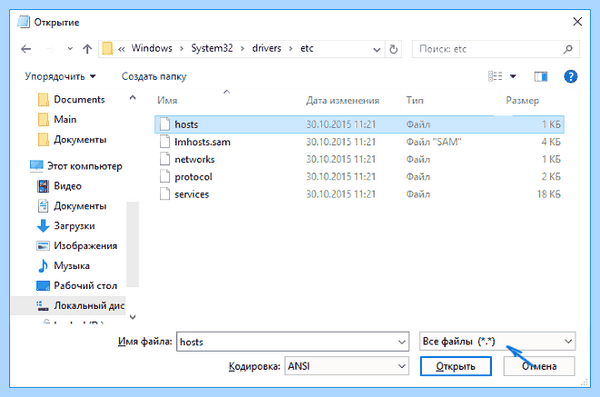Click Файл "SAM" type cell

[434, 142]
